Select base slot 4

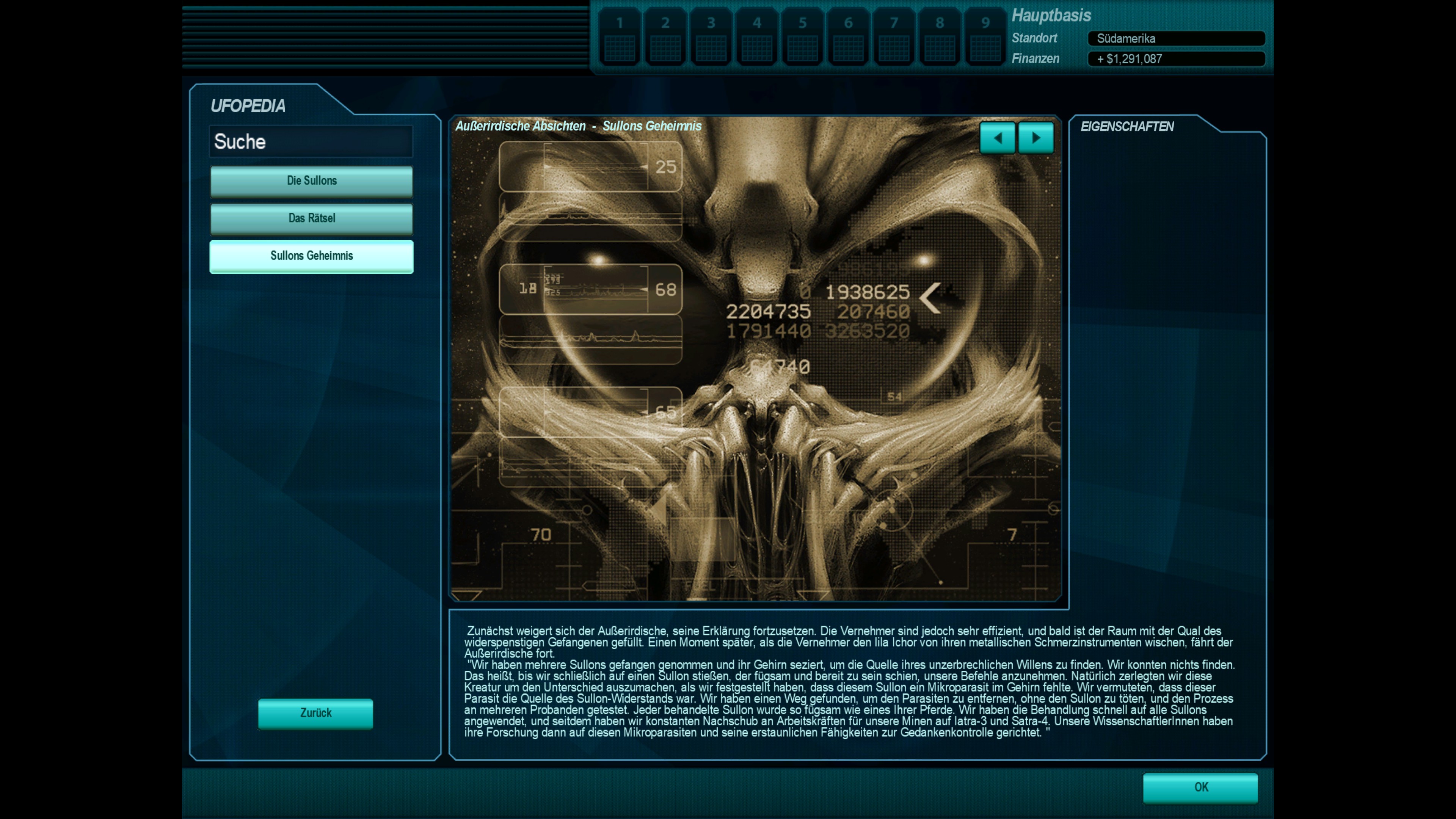[757, 37]
